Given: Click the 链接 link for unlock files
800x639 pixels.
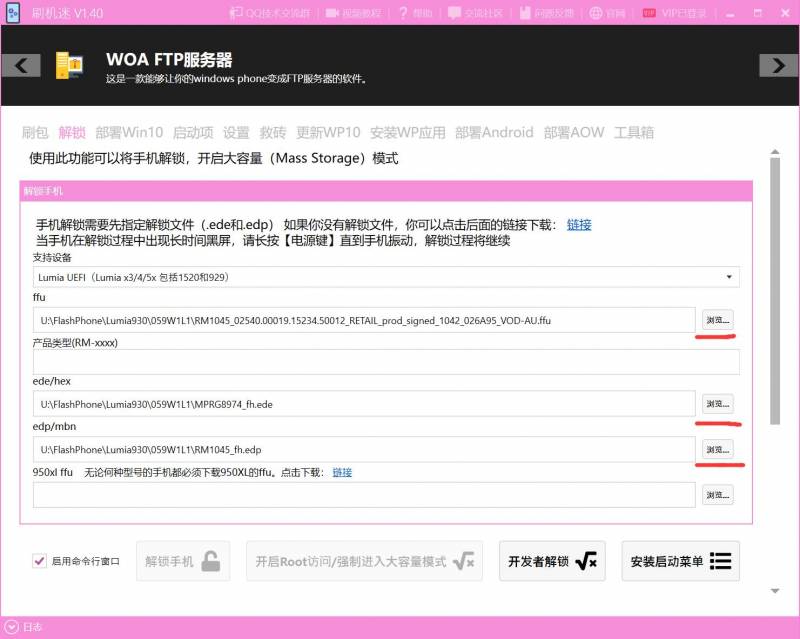Looking at the screenshot, I should pyautogui.click(x=579, y=225).
